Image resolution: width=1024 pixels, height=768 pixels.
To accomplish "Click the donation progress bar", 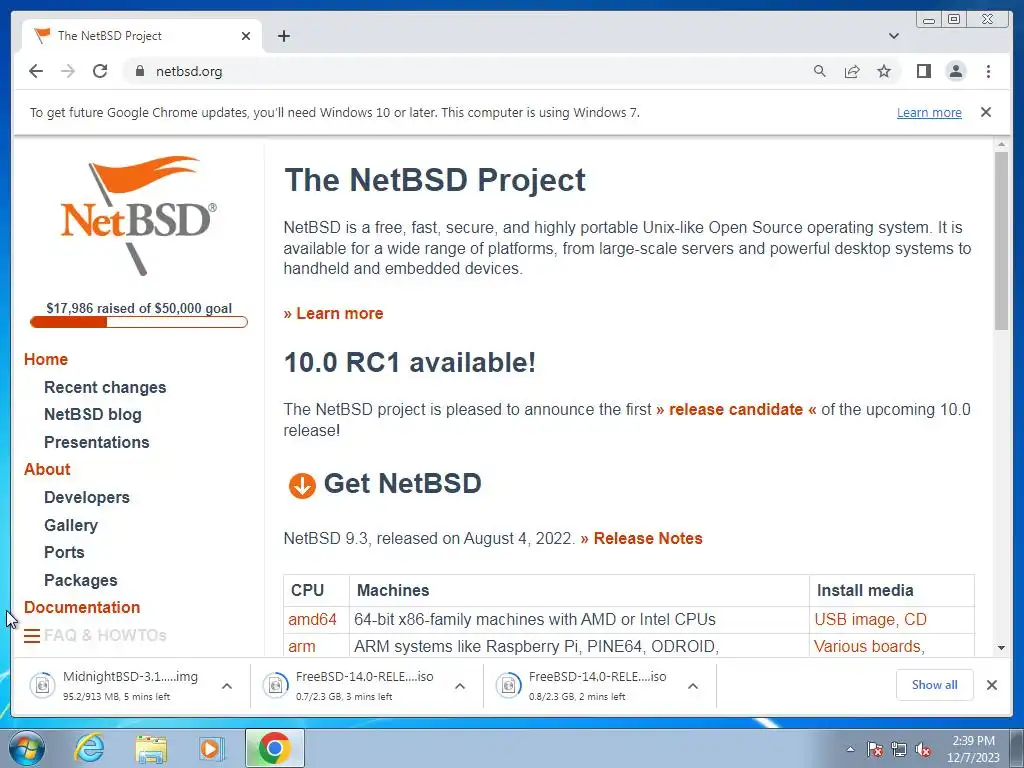I will (x=138, y=322).
